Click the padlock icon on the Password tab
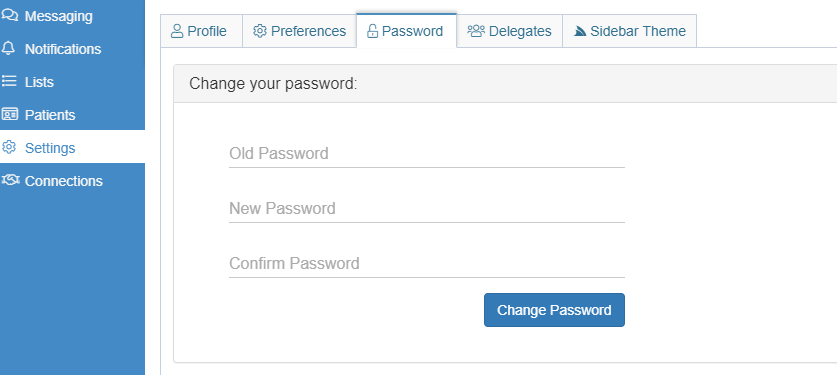The height and width of the screenshot is (375, 837). pyautogui.click(x=372, y=31)
